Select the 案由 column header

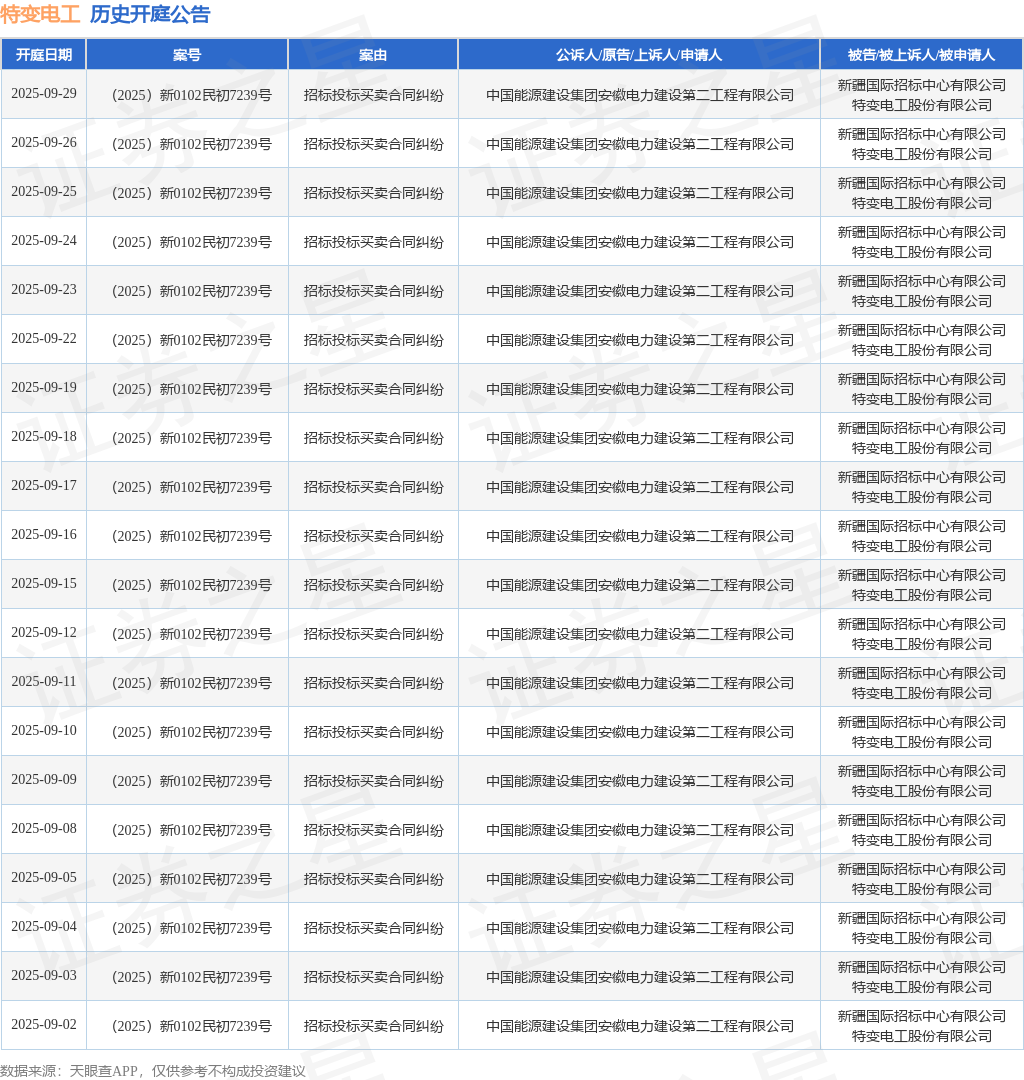(x=373, y=54)
